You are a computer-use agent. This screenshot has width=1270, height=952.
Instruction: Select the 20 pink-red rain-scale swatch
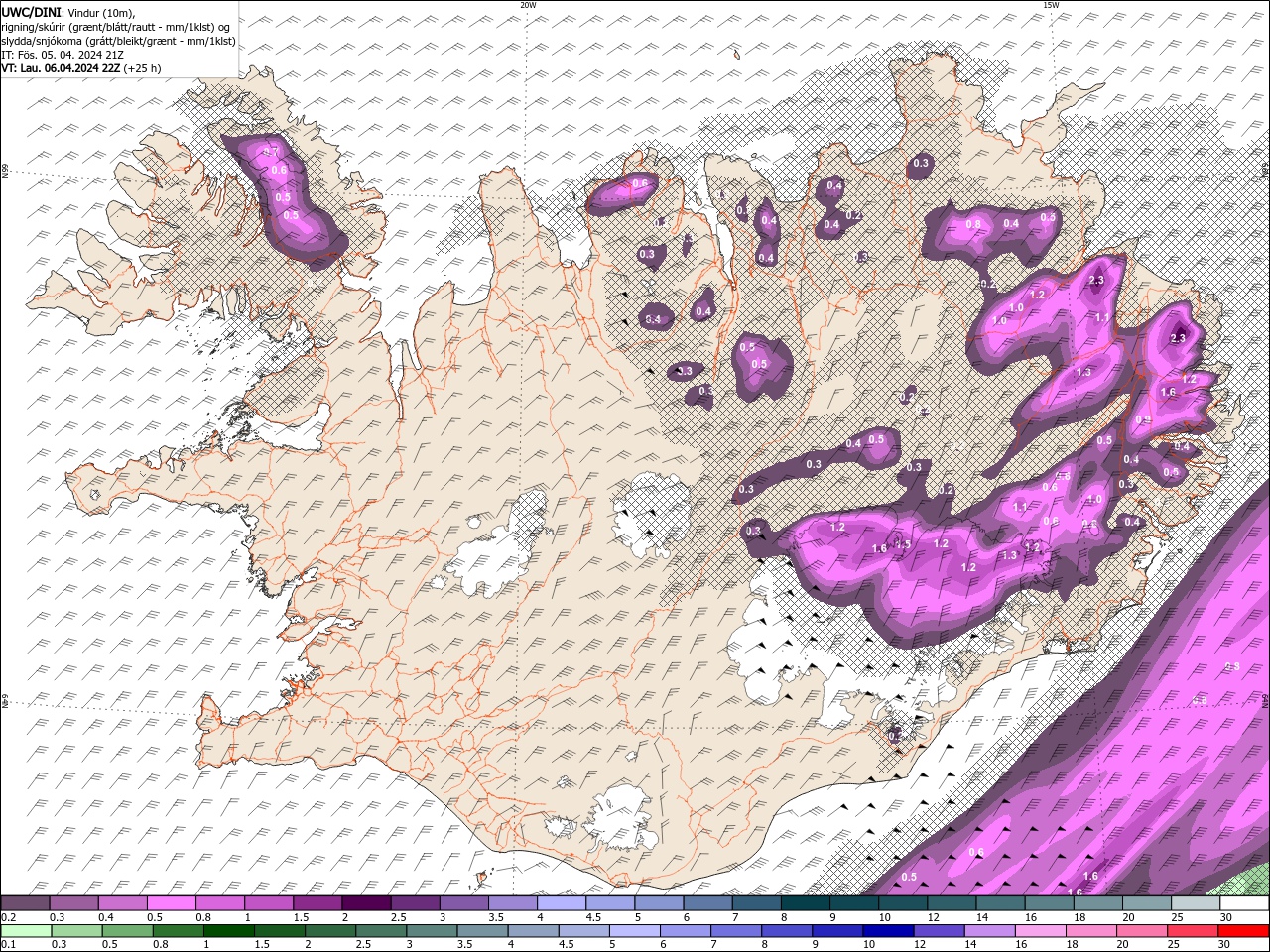tap(1141, 930)
